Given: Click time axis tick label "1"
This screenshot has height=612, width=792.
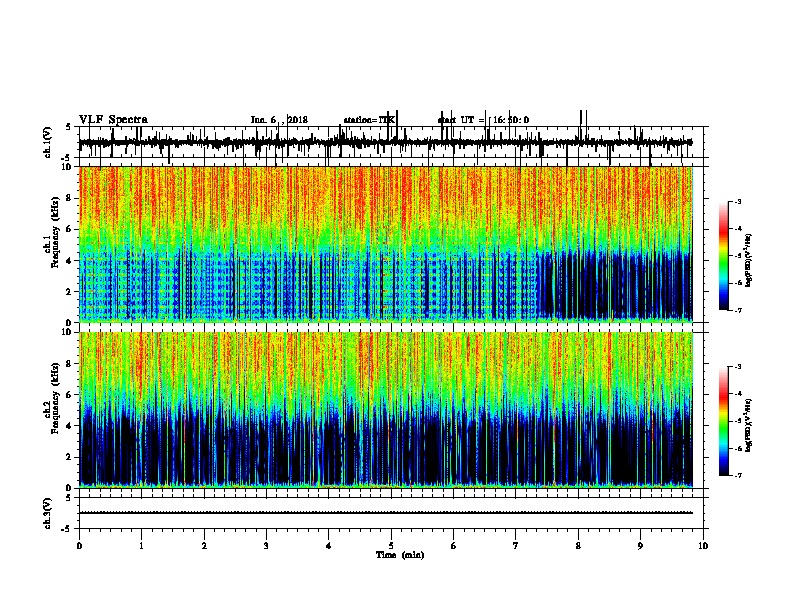Looking at the screenshot, I should (x=141, y=545).
